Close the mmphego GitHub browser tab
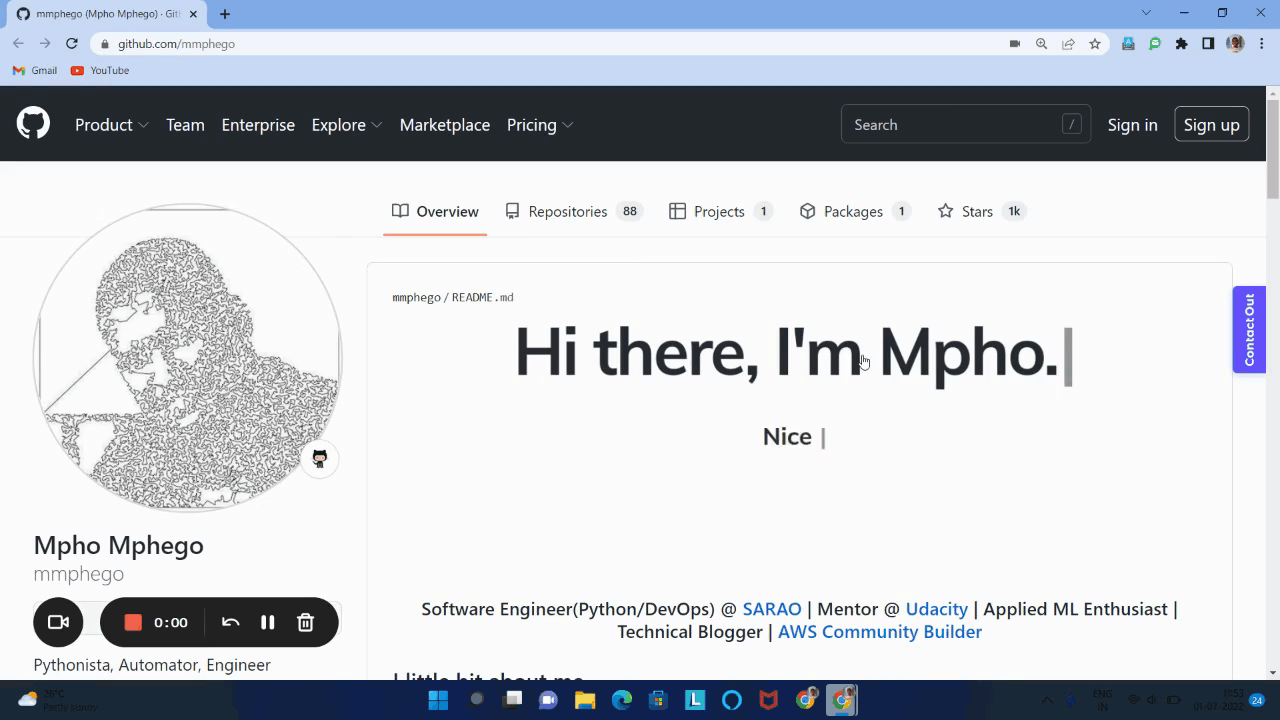Image resolution: width=1280 pixels, height=720 pixels. [193, 14]
